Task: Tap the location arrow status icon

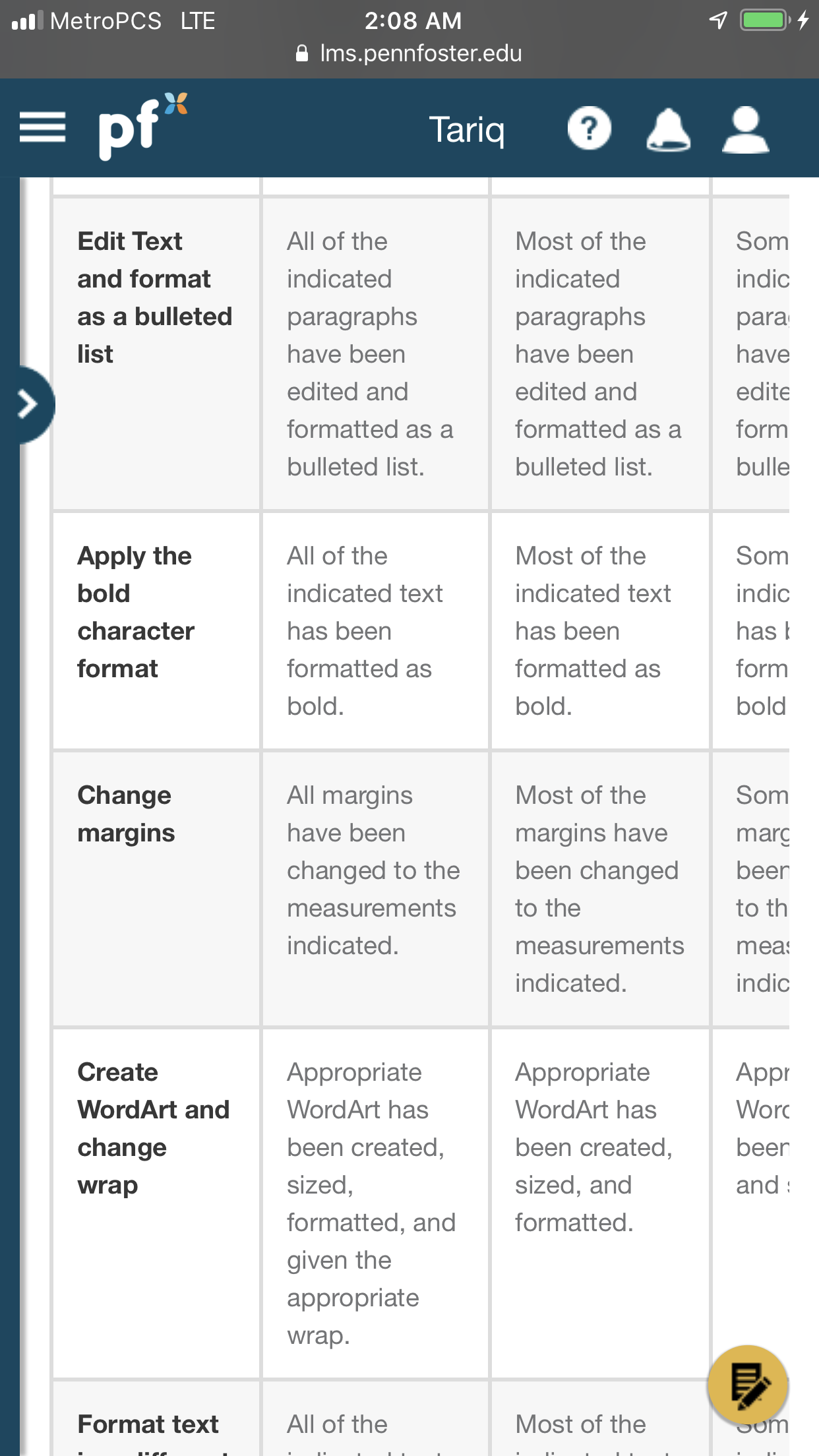Action: (718, 20)
